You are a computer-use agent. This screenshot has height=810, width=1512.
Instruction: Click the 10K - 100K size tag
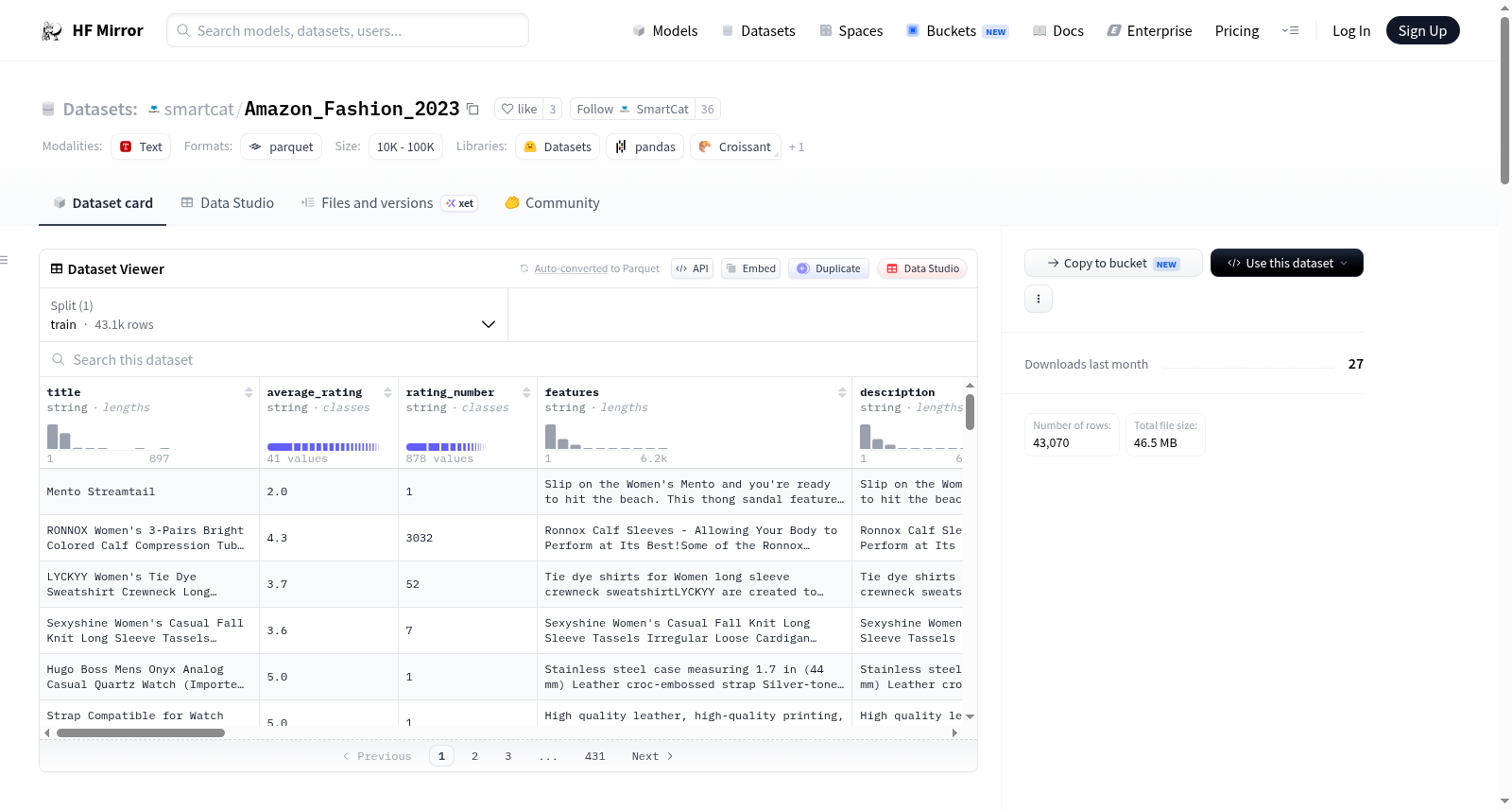pos(405,146)
